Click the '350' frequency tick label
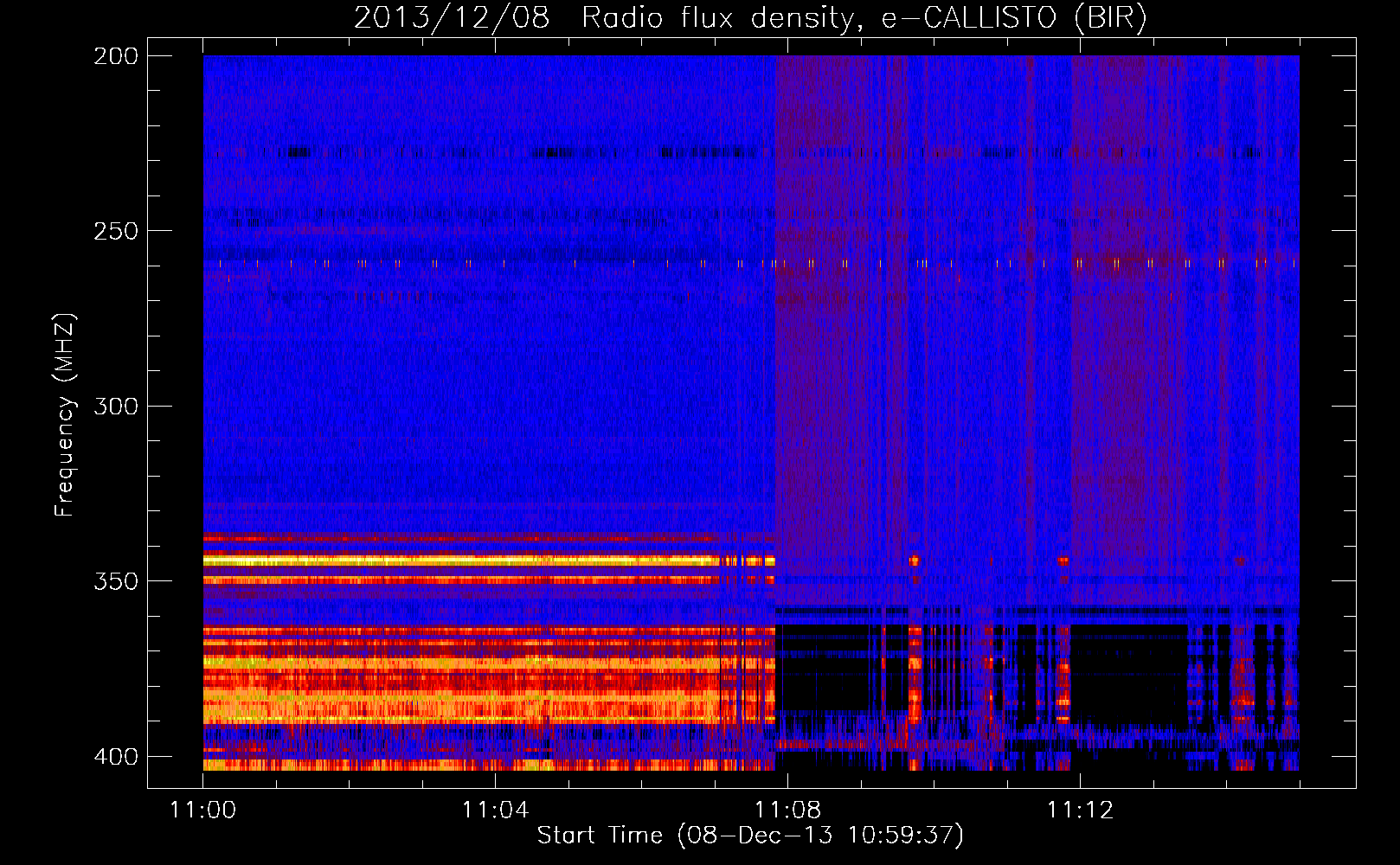This screenshot has height=865, width=1400. coord(116,580)
